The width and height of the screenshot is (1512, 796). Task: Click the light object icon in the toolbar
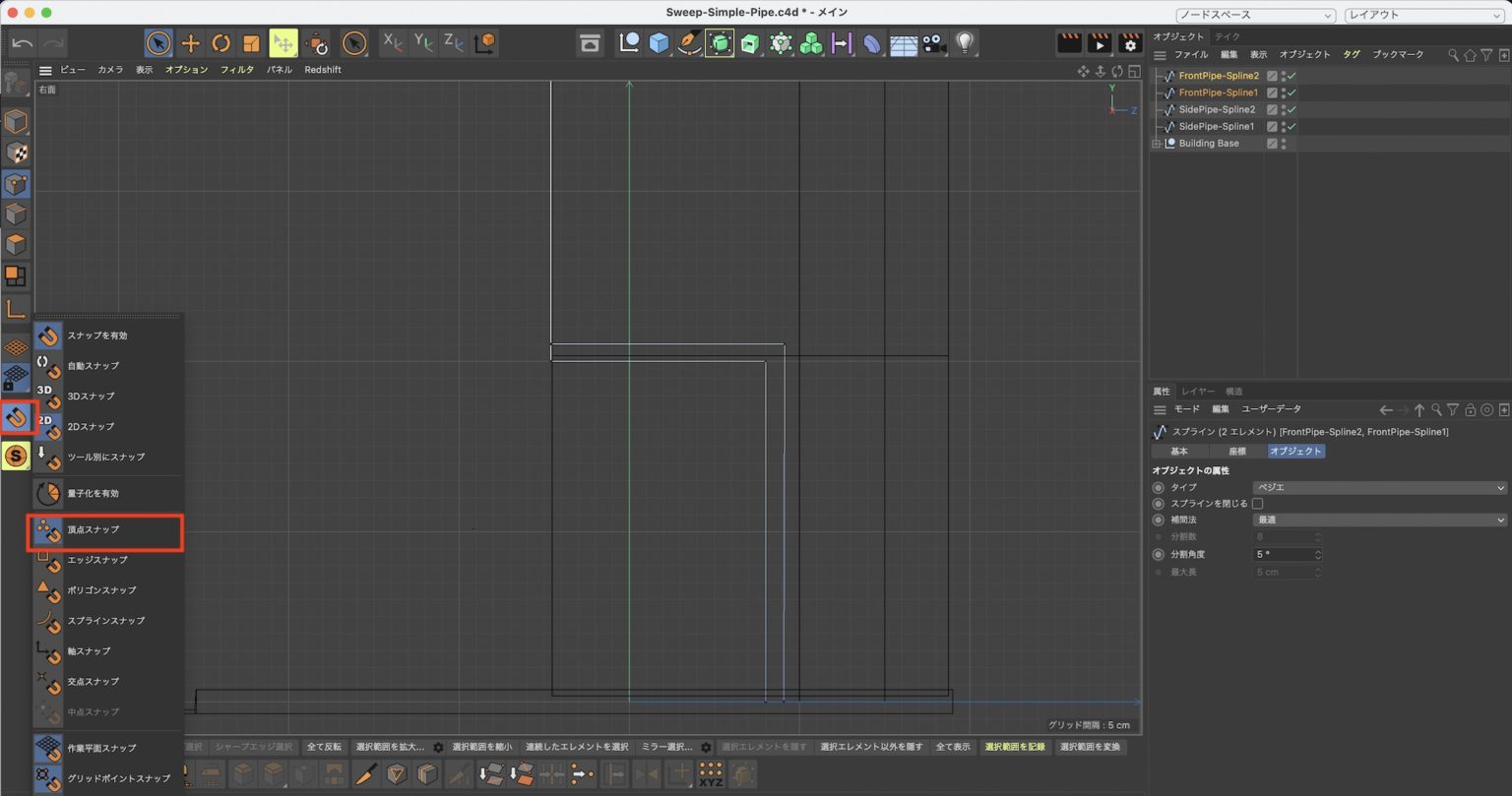(965, 42)
